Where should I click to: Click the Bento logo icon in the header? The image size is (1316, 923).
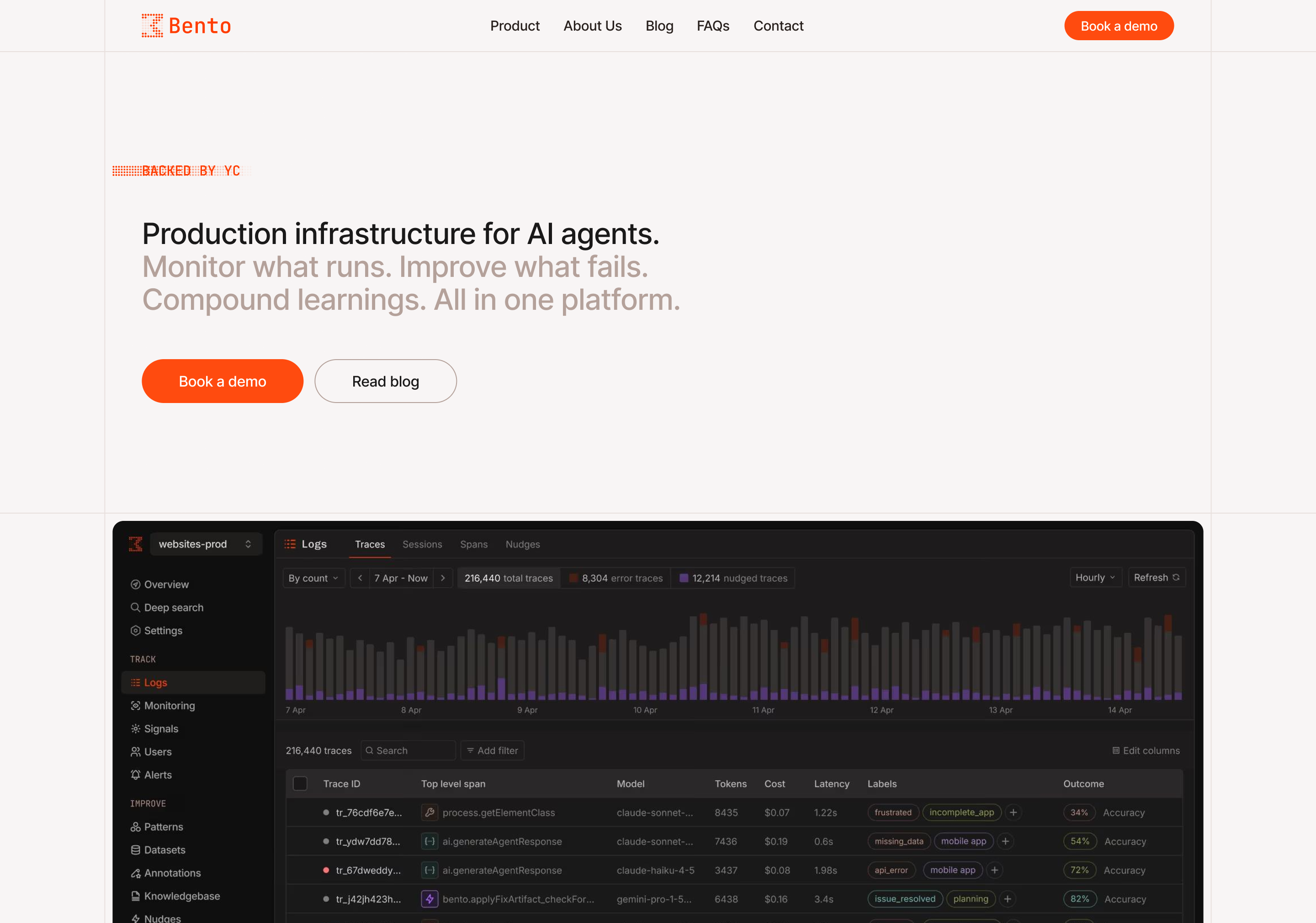(x=153, y=26)
